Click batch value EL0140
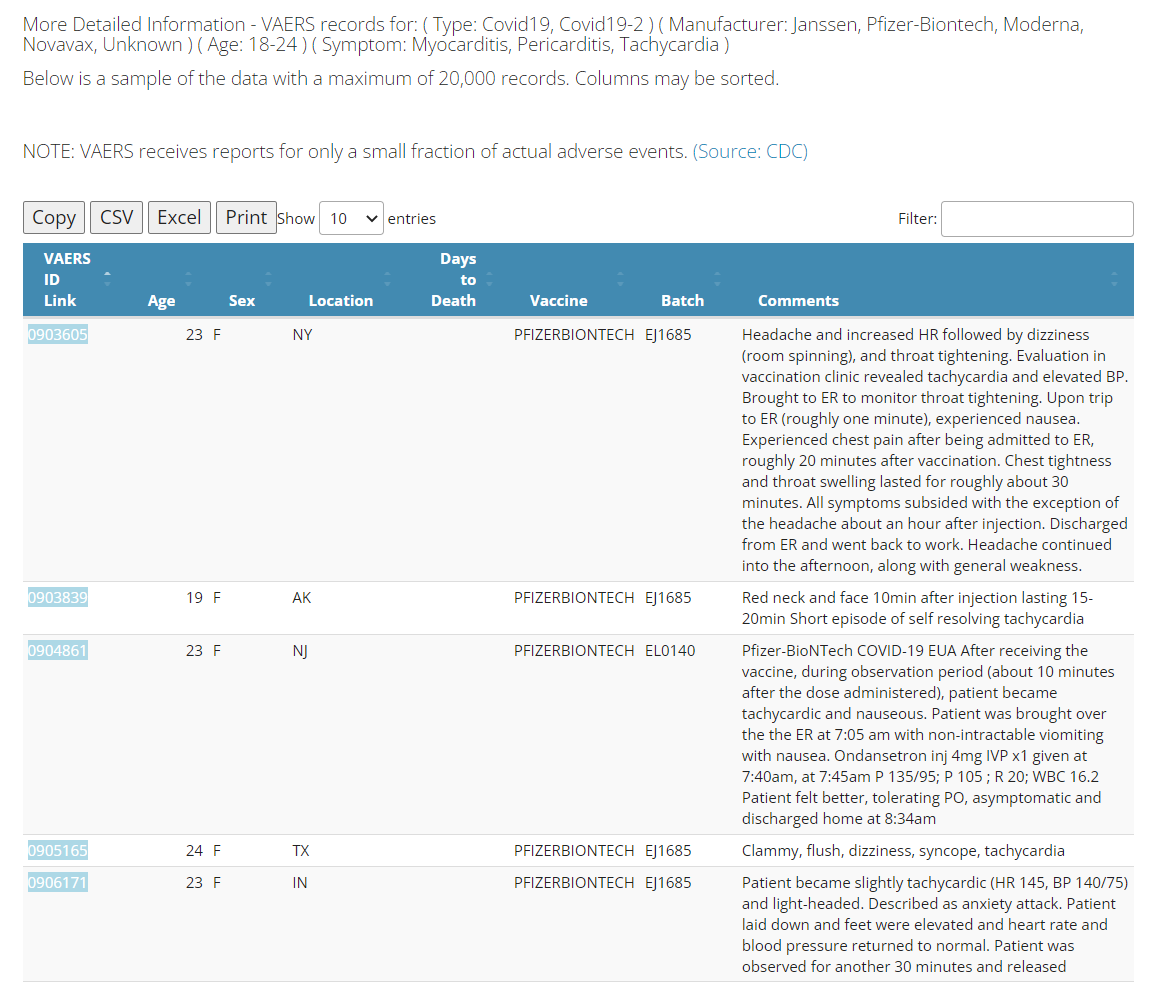Screen dimensions: 1153x982 click(x=670, y=651)
